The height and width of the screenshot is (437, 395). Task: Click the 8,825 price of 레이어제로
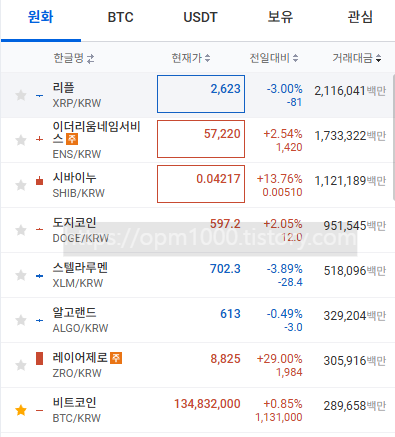(x=225, y=359)
